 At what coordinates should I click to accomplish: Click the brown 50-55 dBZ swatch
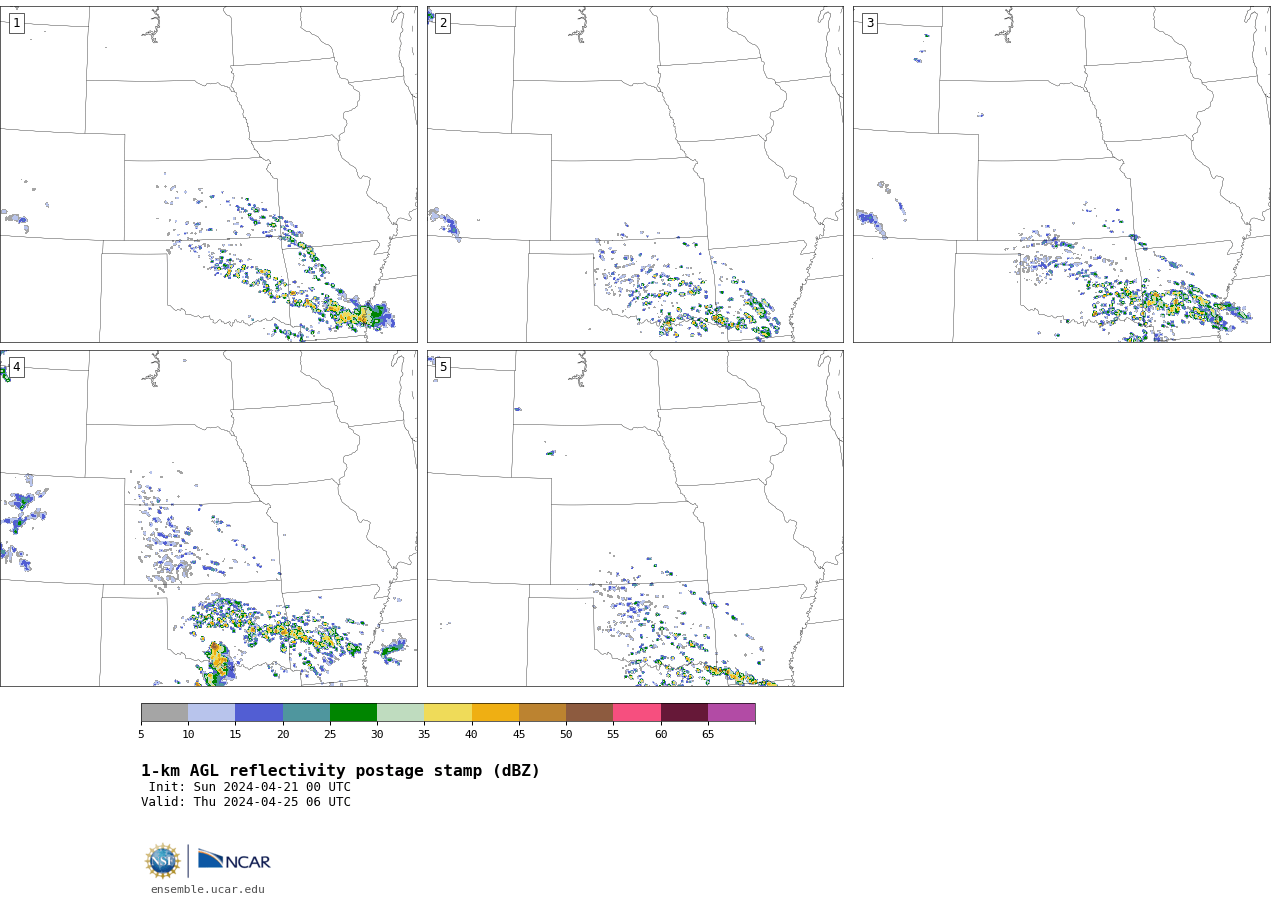[x=590, y=713]
